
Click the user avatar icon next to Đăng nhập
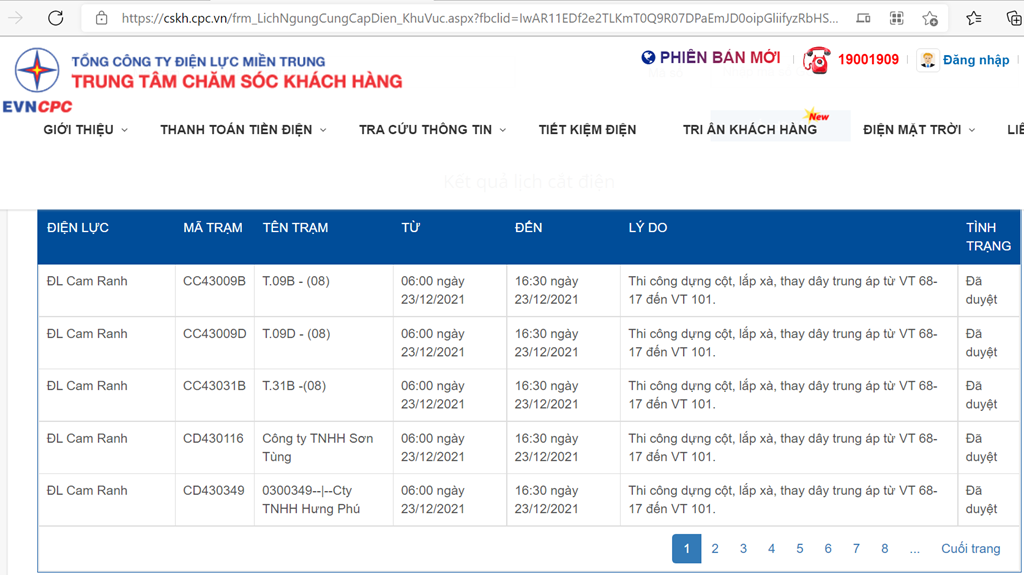928,60
